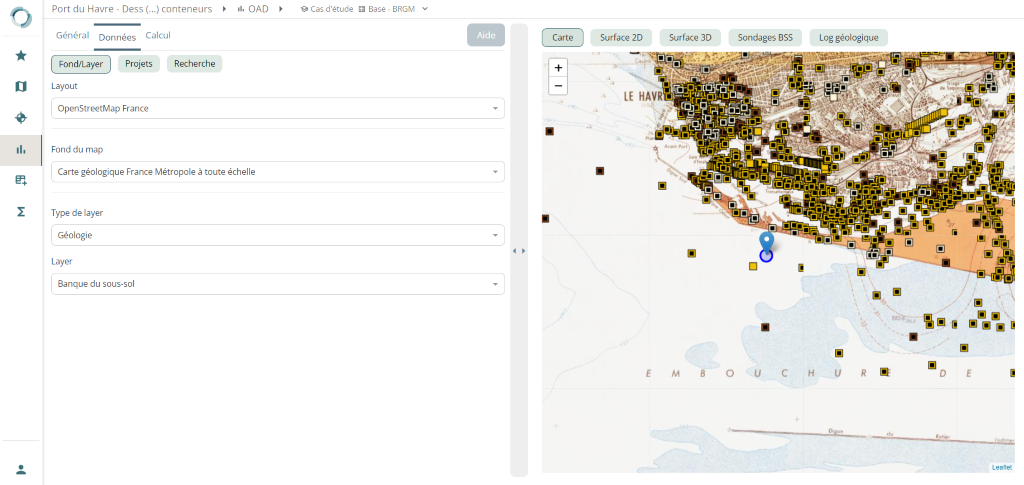The height and width of the screenshot is (485, 1024).
Task: Click the application logo at top left
Action: (x=21, y=19)
